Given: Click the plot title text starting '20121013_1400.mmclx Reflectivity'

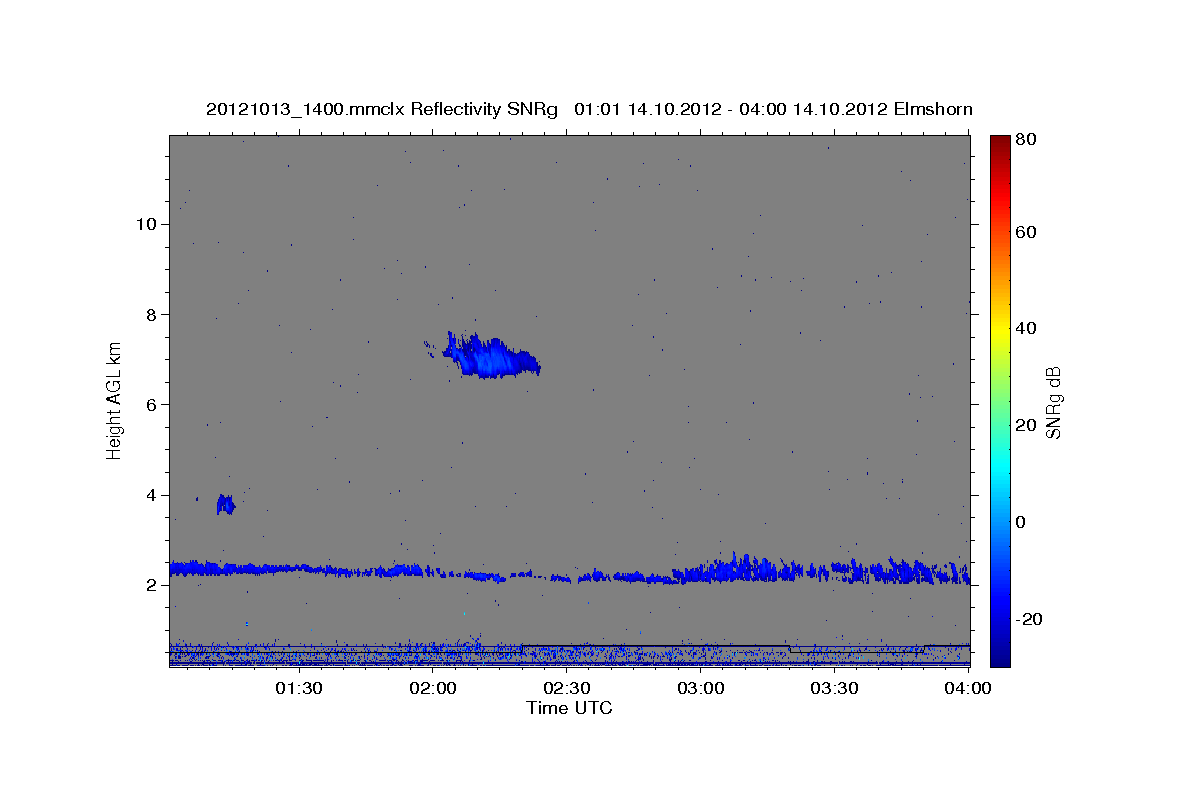Looking at the screenshot, I should coord(589,109).
